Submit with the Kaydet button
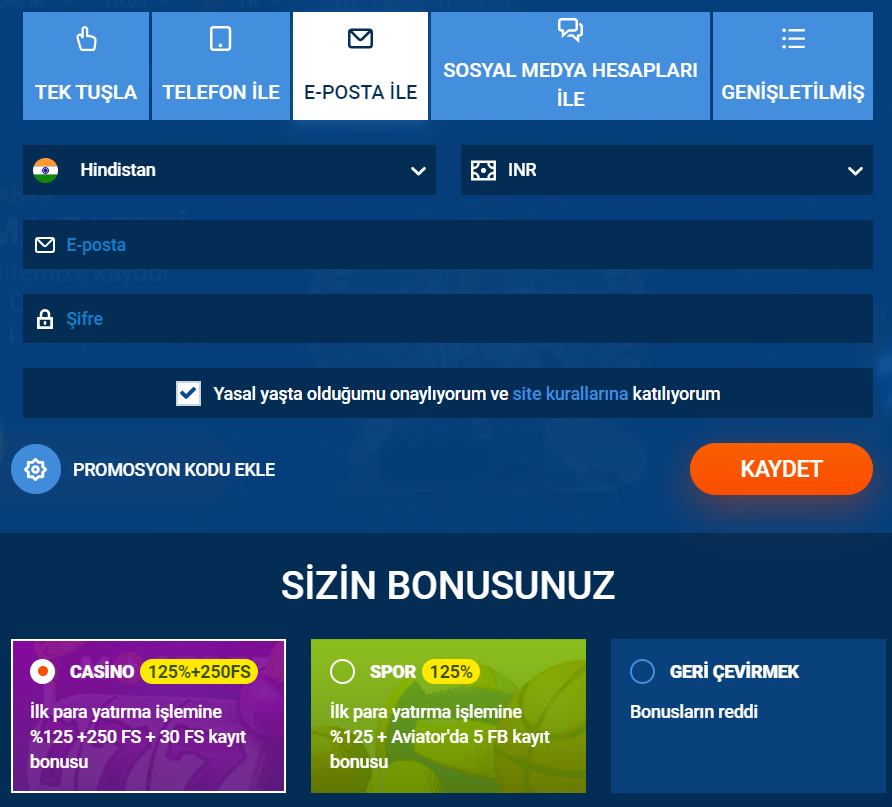The height and width of the screenshot is (807, 892). [781, 469]
